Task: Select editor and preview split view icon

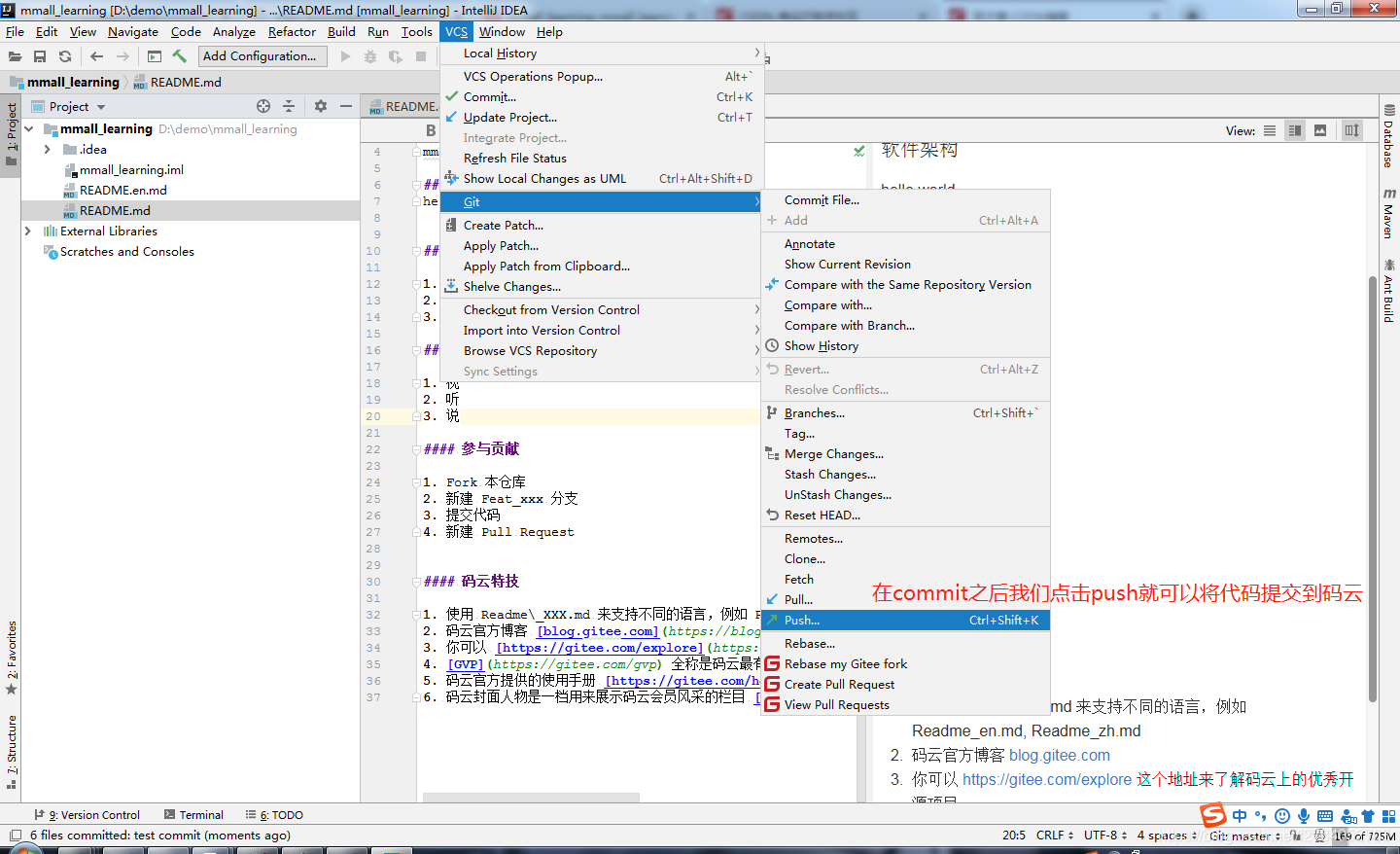Action: (1295, 130)
